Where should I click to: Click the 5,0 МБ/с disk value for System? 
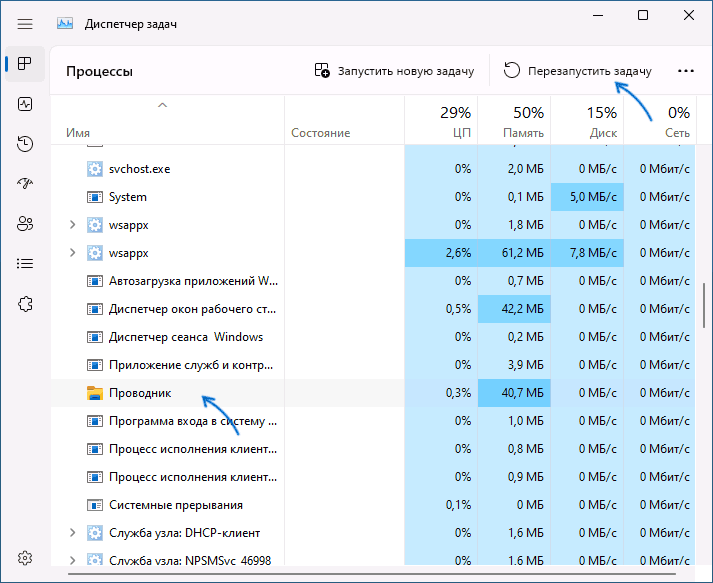(x=587, y=197)
